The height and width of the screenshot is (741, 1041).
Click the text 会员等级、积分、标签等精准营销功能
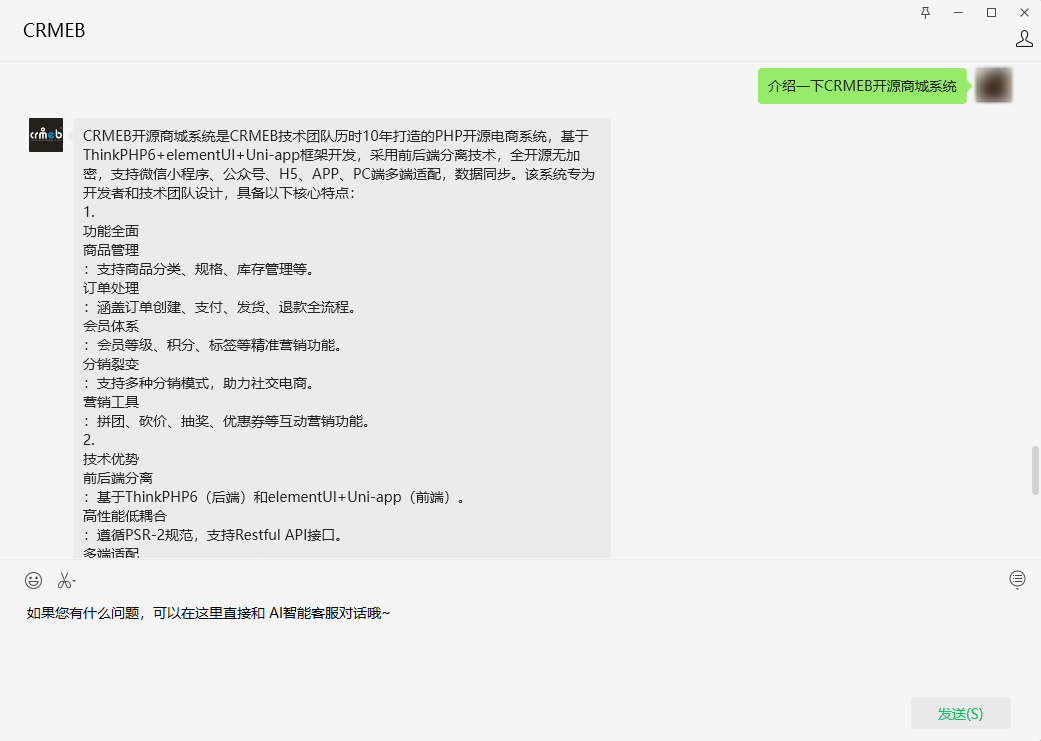pyautogui.click(x=216, y=345)
